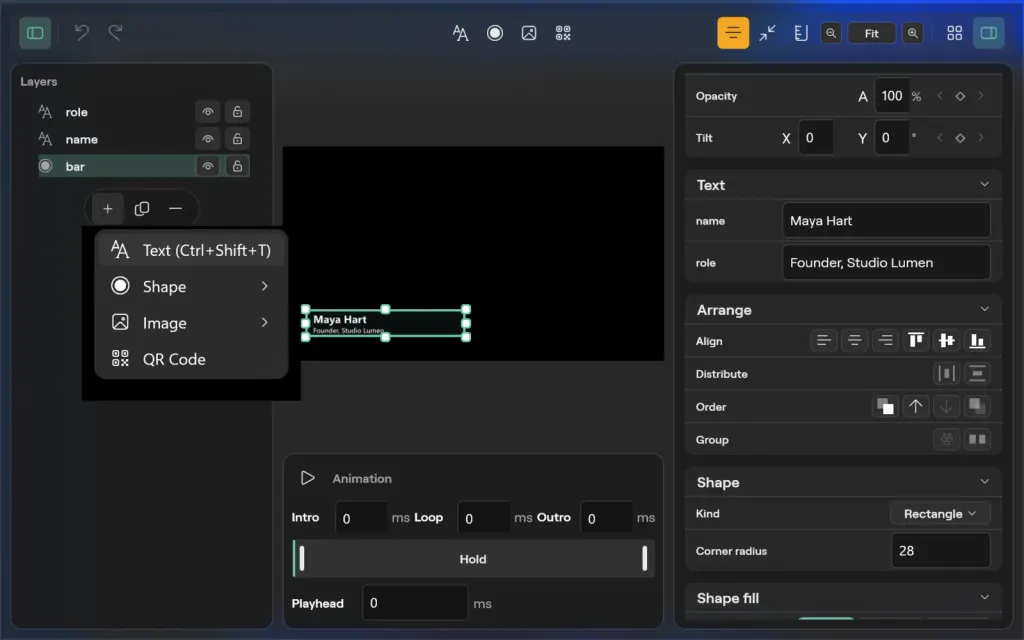The height and width of the screenshot is (640, 1024).
Task: Bring to front Order icon
Action: click(885, 406)
